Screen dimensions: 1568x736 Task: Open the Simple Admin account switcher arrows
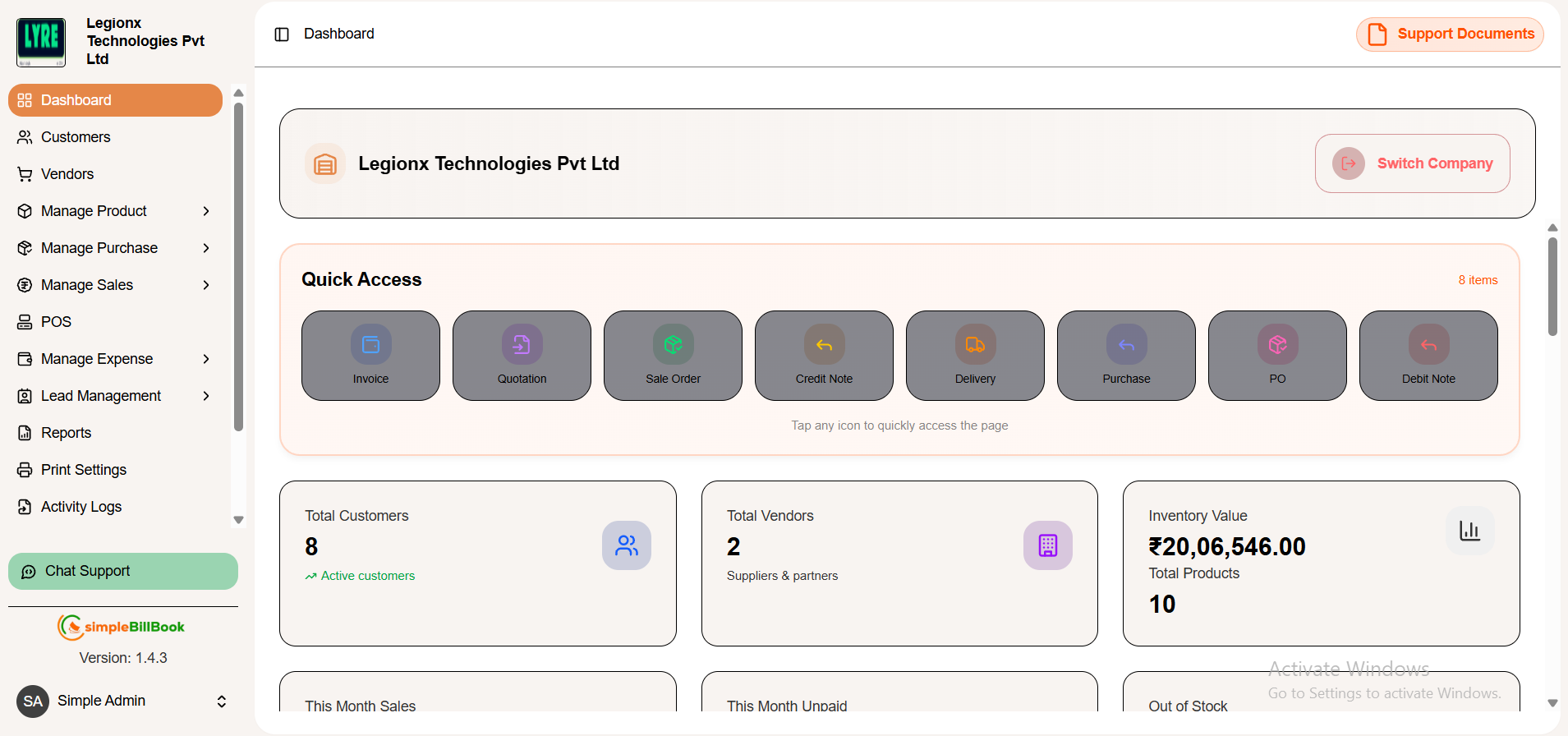click(x=222, y=701)
